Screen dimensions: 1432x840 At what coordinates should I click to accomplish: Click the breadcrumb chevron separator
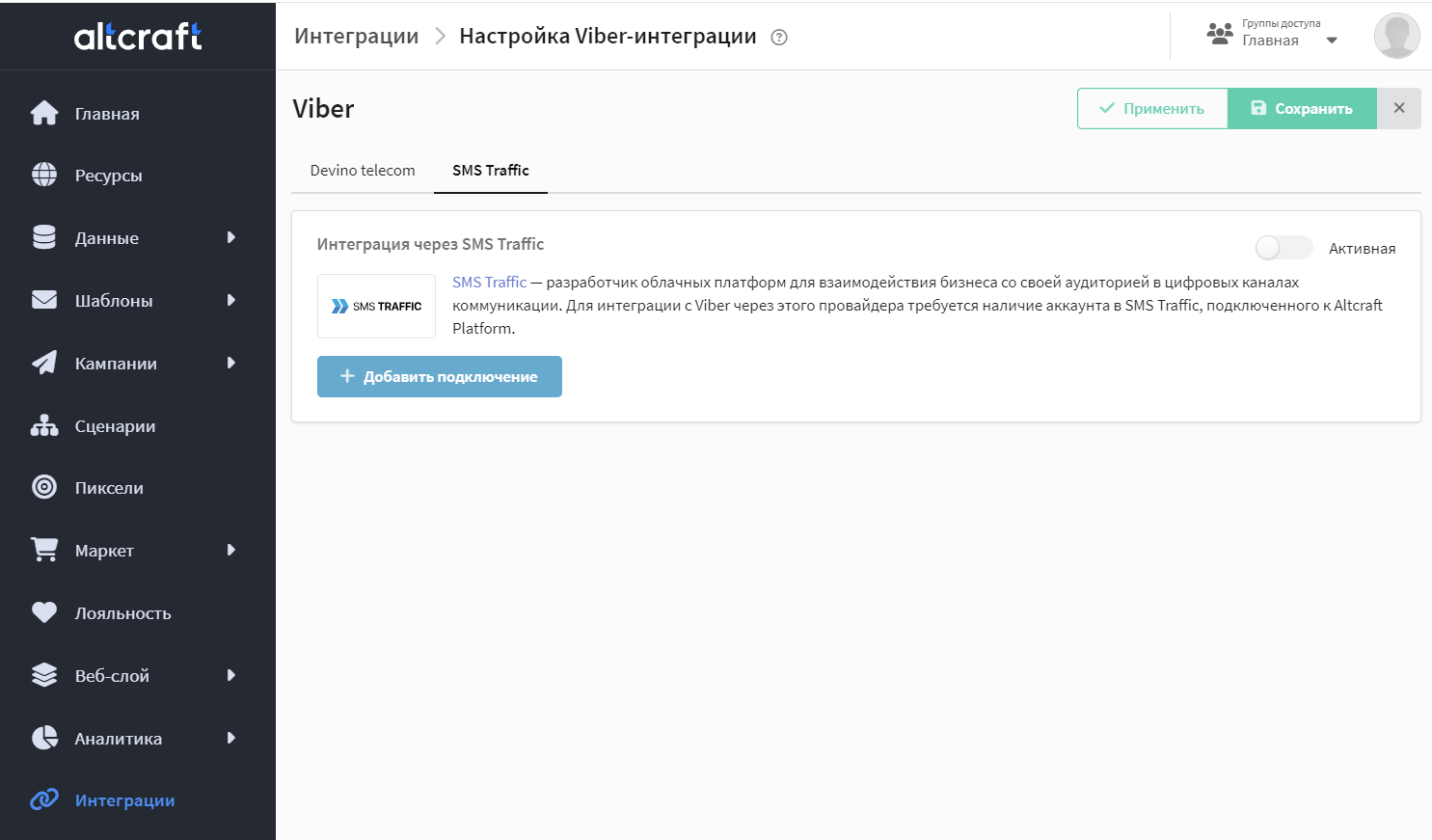point(441,37)
